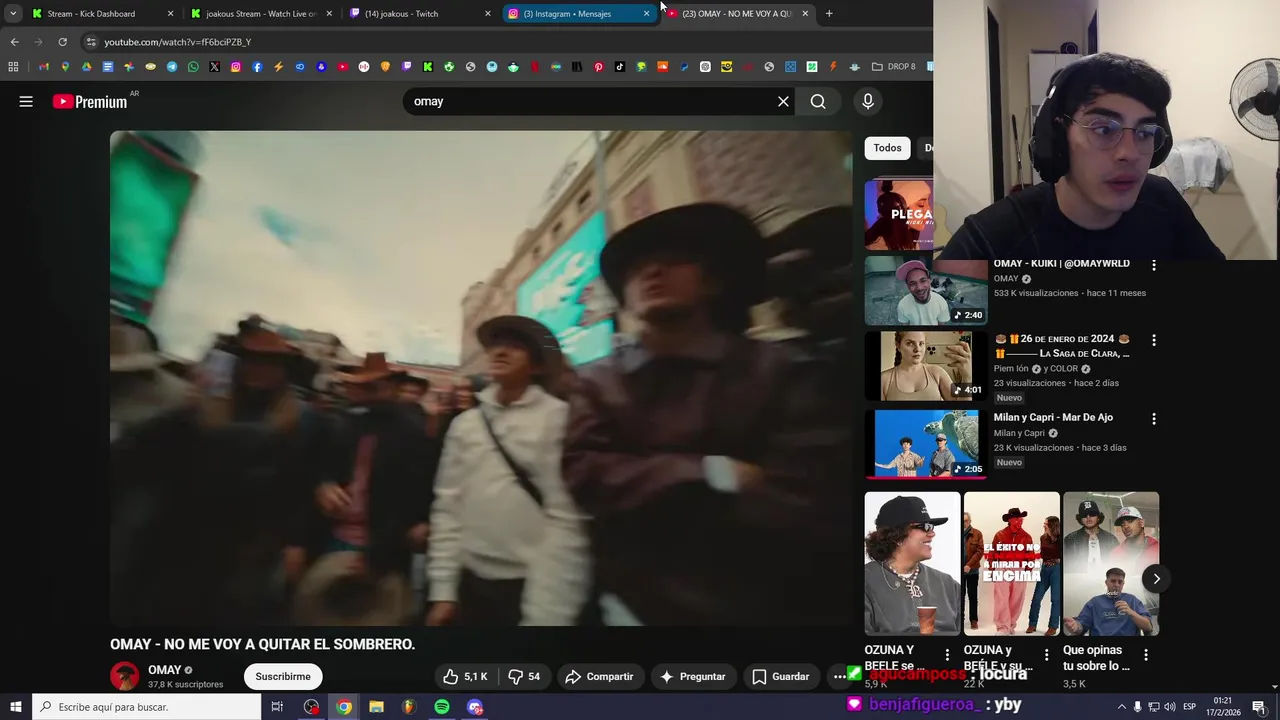1280x720 pixels.
Task: Run search with the magnifier button
Action: coord(818,101)
